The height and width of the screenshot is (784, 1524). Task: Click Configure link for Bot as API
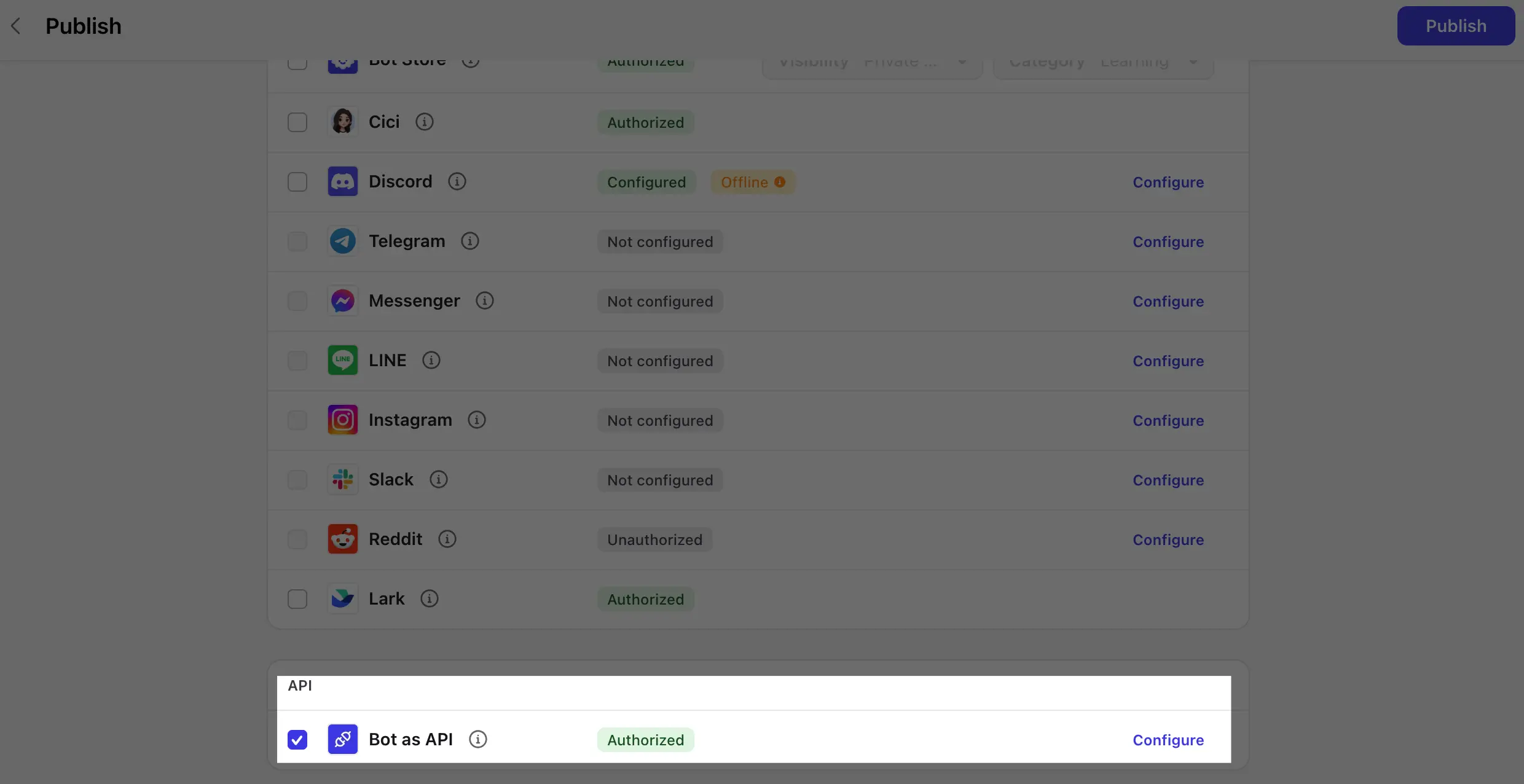coord(1168,740)
